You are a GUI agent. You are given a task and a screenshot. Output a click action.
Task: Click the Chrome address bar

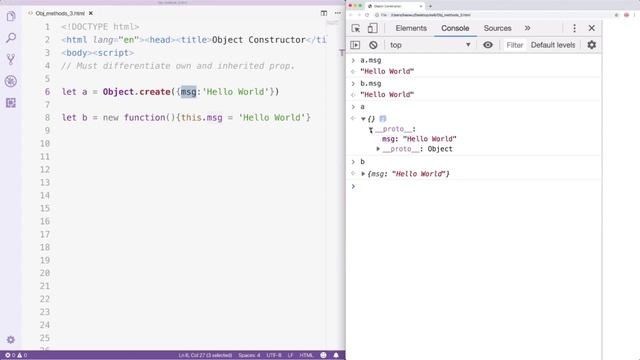pos(492,15)
